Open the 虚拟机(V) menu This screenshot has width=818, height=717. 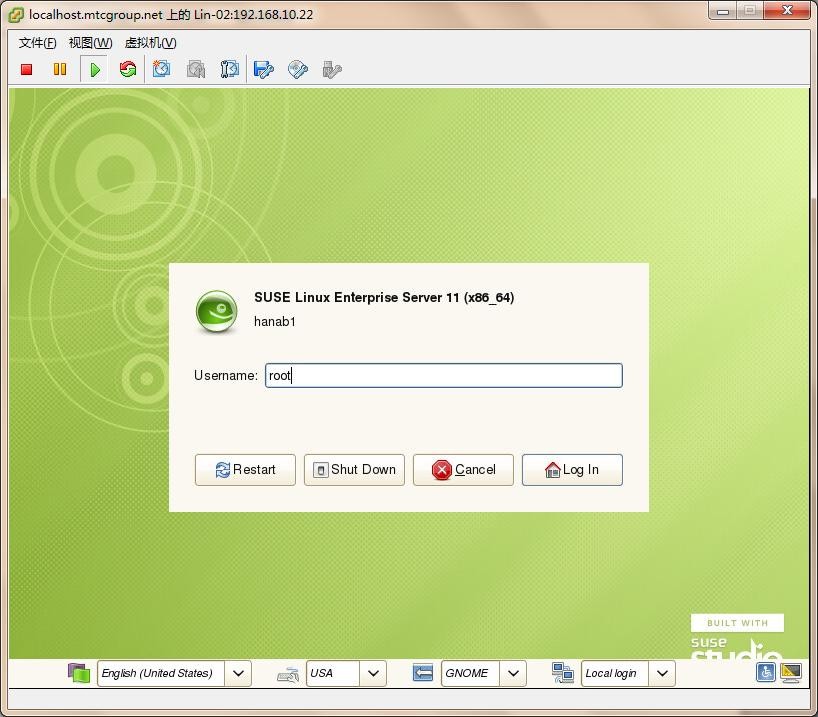[x=151, y=43]
